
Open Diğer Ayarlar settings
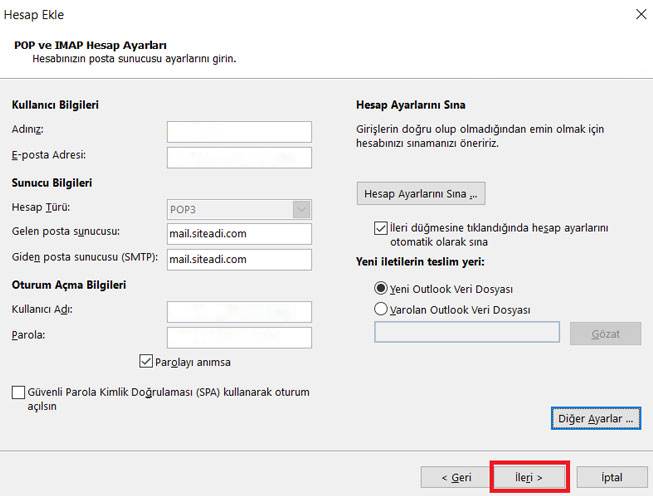pyautogui.click(x=595, y=418)
